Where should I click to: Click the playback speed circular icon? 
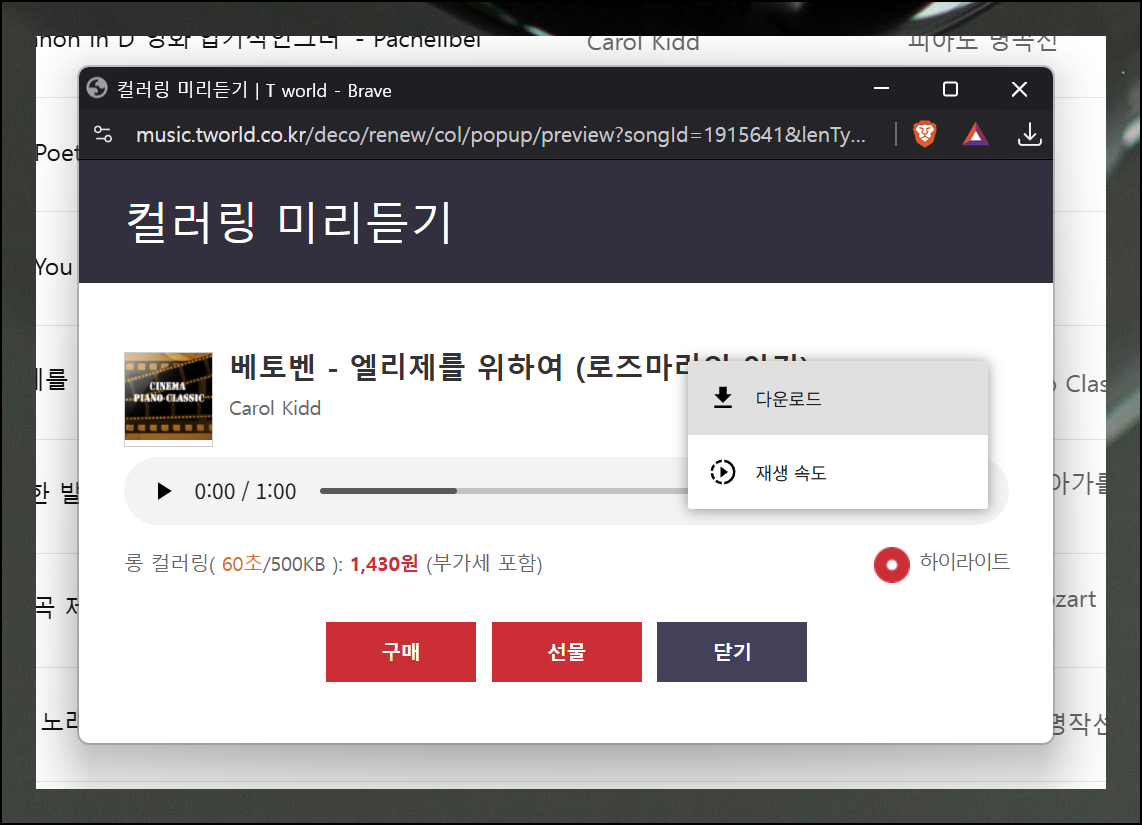click(722, 473)
